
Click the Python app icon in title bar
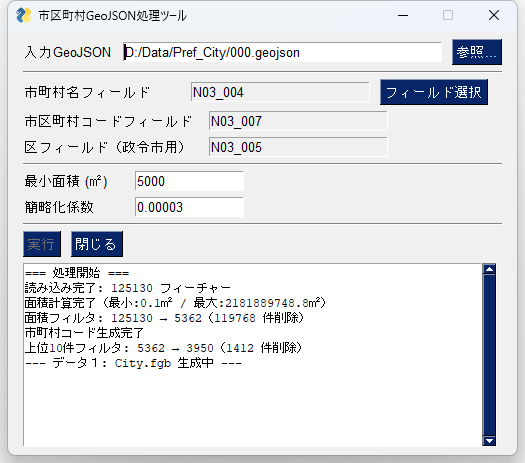[x=24, y=15]
